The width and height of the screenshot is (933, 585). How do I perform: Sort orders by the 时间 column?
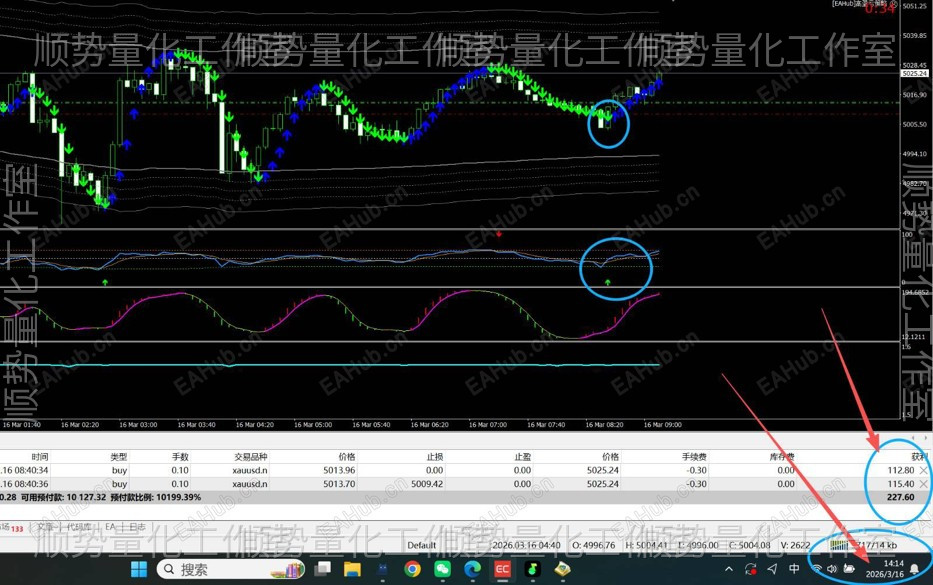40,456
